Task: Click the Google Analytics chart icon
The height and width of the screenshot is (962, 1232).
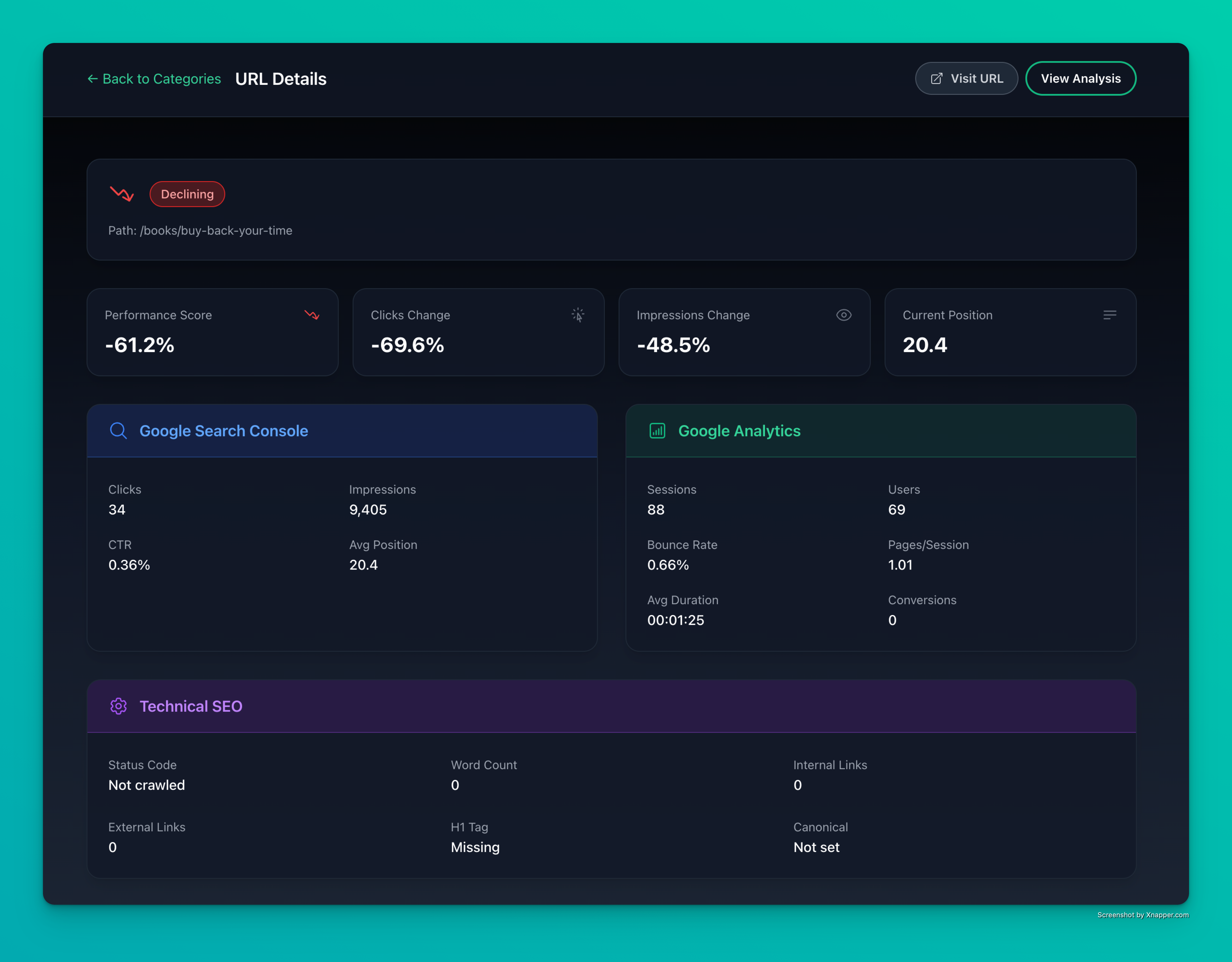Action: tap(657, 431)
